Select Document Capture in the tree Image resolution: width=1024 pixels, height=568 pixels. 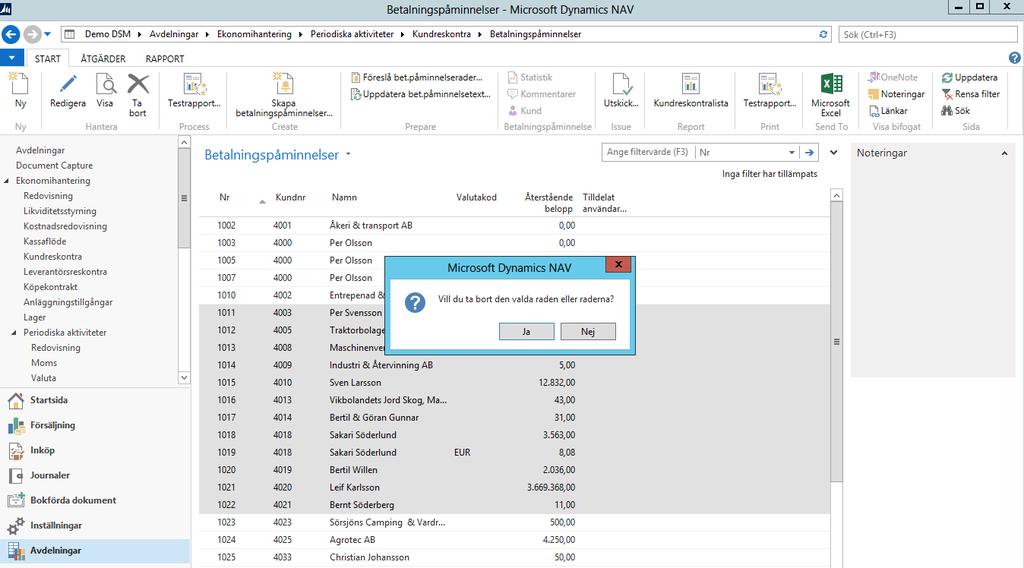[54, 166]
